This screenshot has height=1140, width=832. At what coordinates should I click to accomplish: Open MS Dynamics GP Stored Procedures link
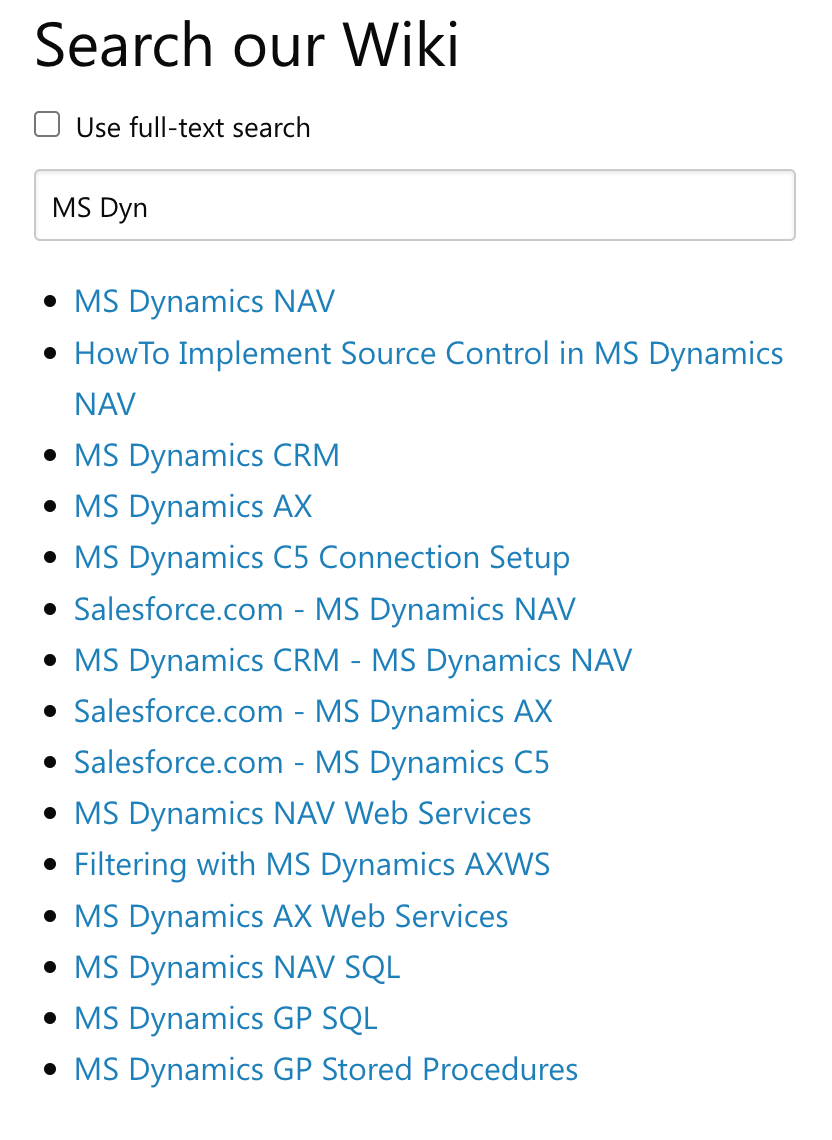click(x=326, y=1070)
